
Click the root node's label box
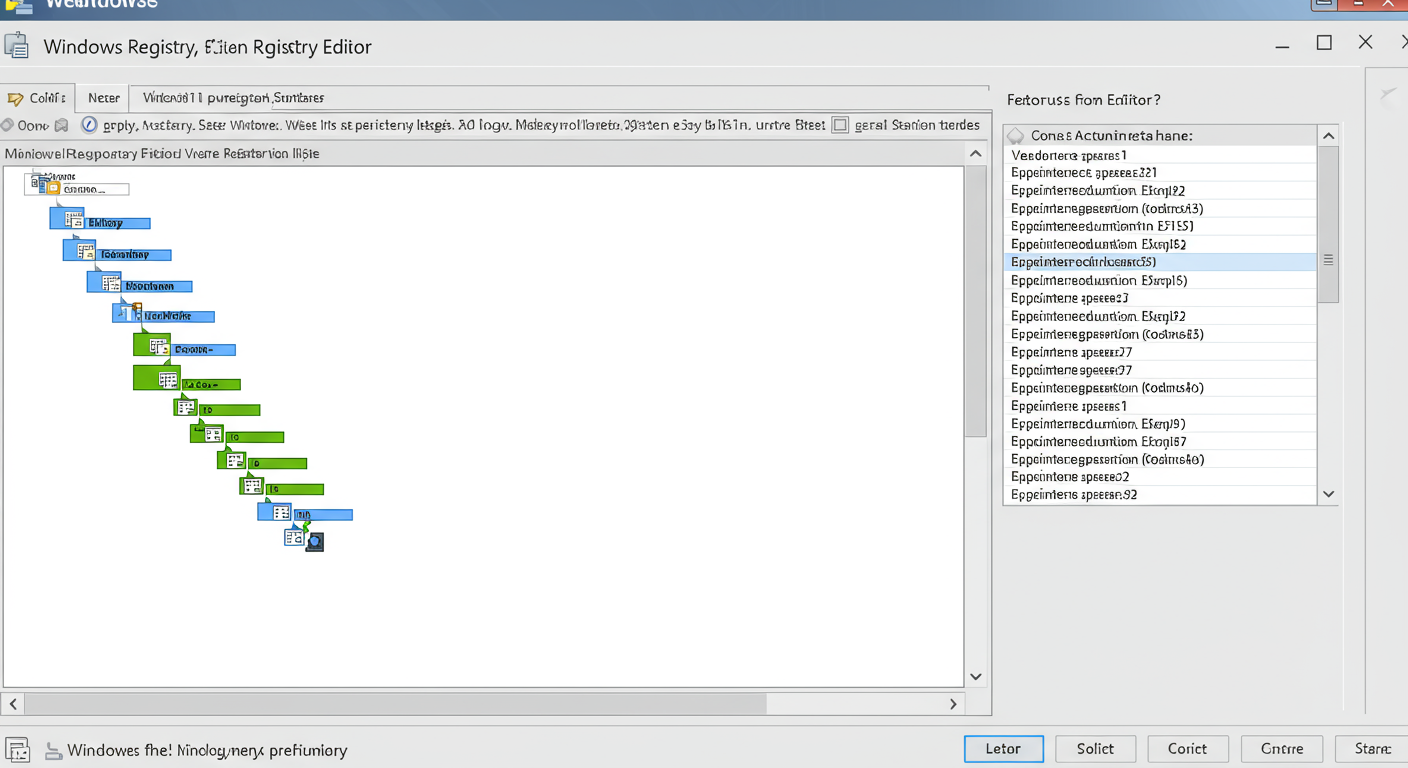point(93,189)
